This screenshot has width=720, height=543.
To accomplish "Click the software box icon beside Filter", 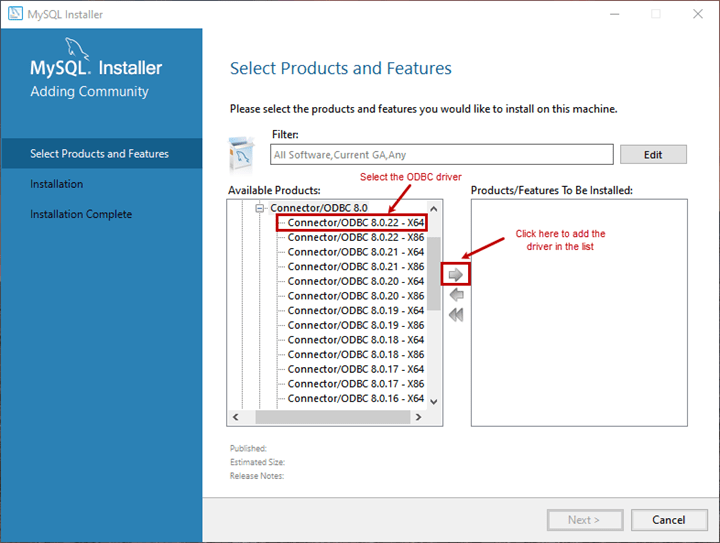I will click(242, 154).
